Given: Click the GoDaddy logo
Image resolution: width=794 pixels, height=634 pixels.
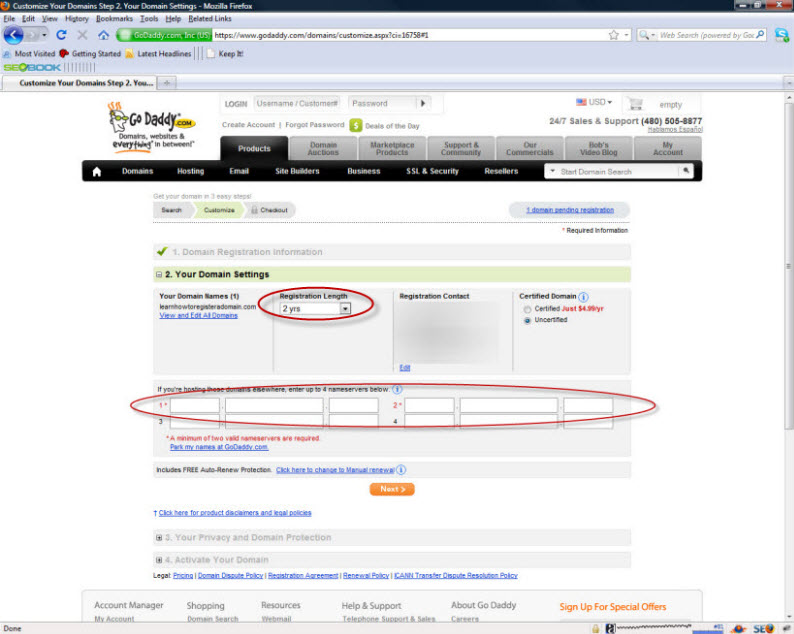Looking at the screenshot, I should (x=151, y=125).
